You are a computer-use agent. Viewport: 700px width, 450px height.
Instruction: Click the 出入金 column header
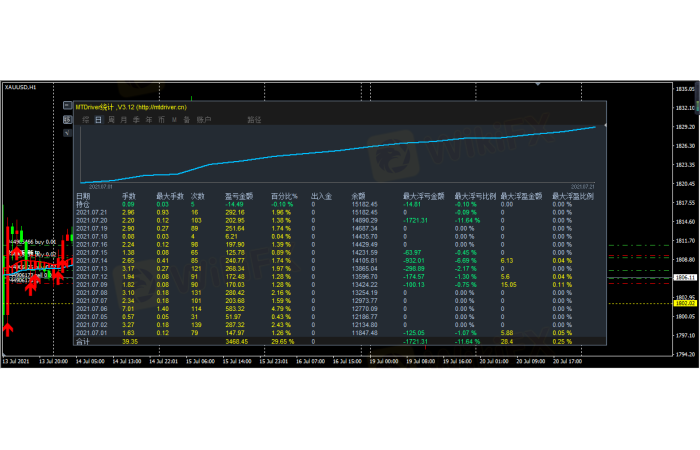[321, 196]
